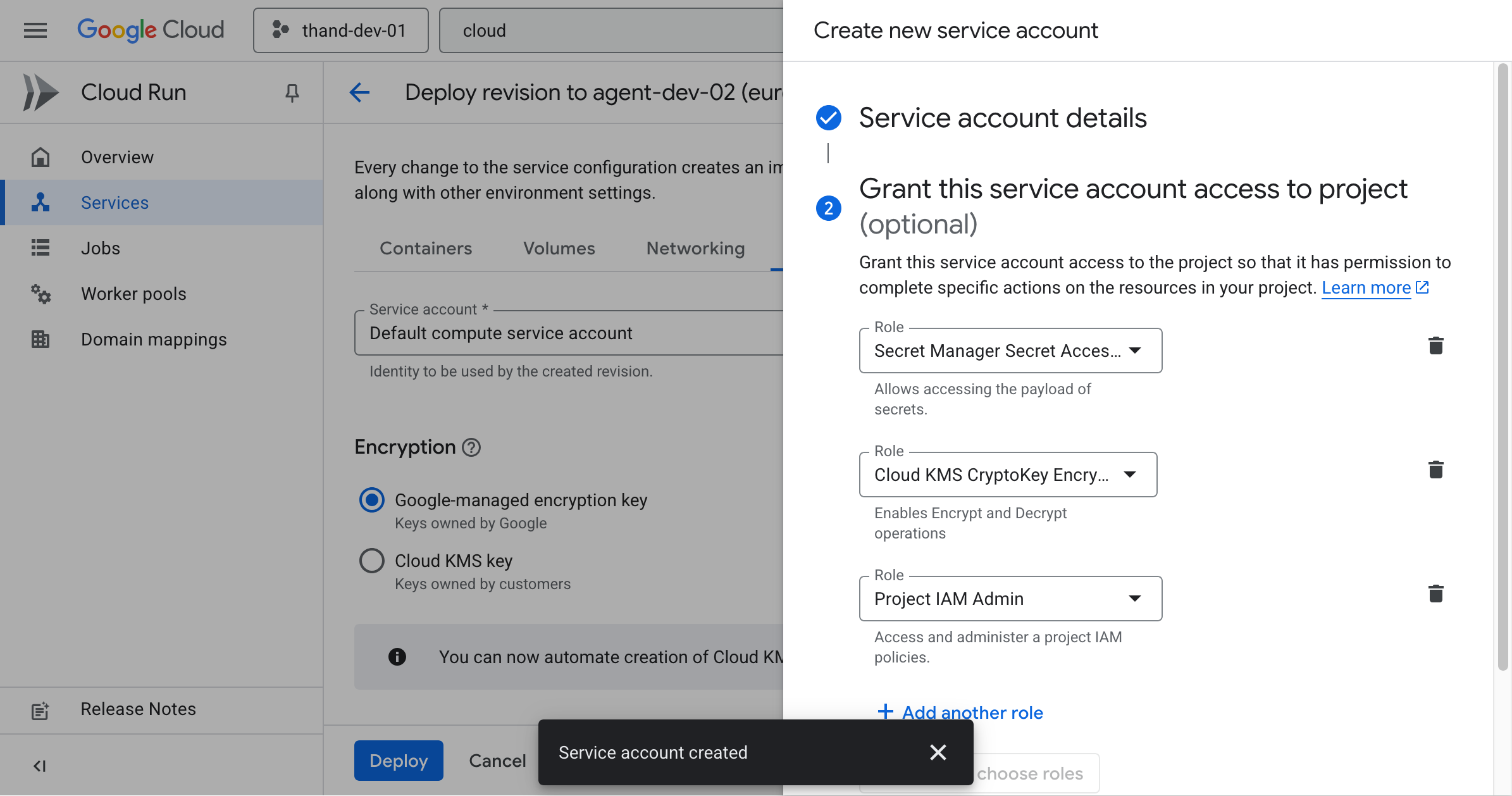Open the Networking tab
Screen dimensions: 1512x796
click(695, 249)
